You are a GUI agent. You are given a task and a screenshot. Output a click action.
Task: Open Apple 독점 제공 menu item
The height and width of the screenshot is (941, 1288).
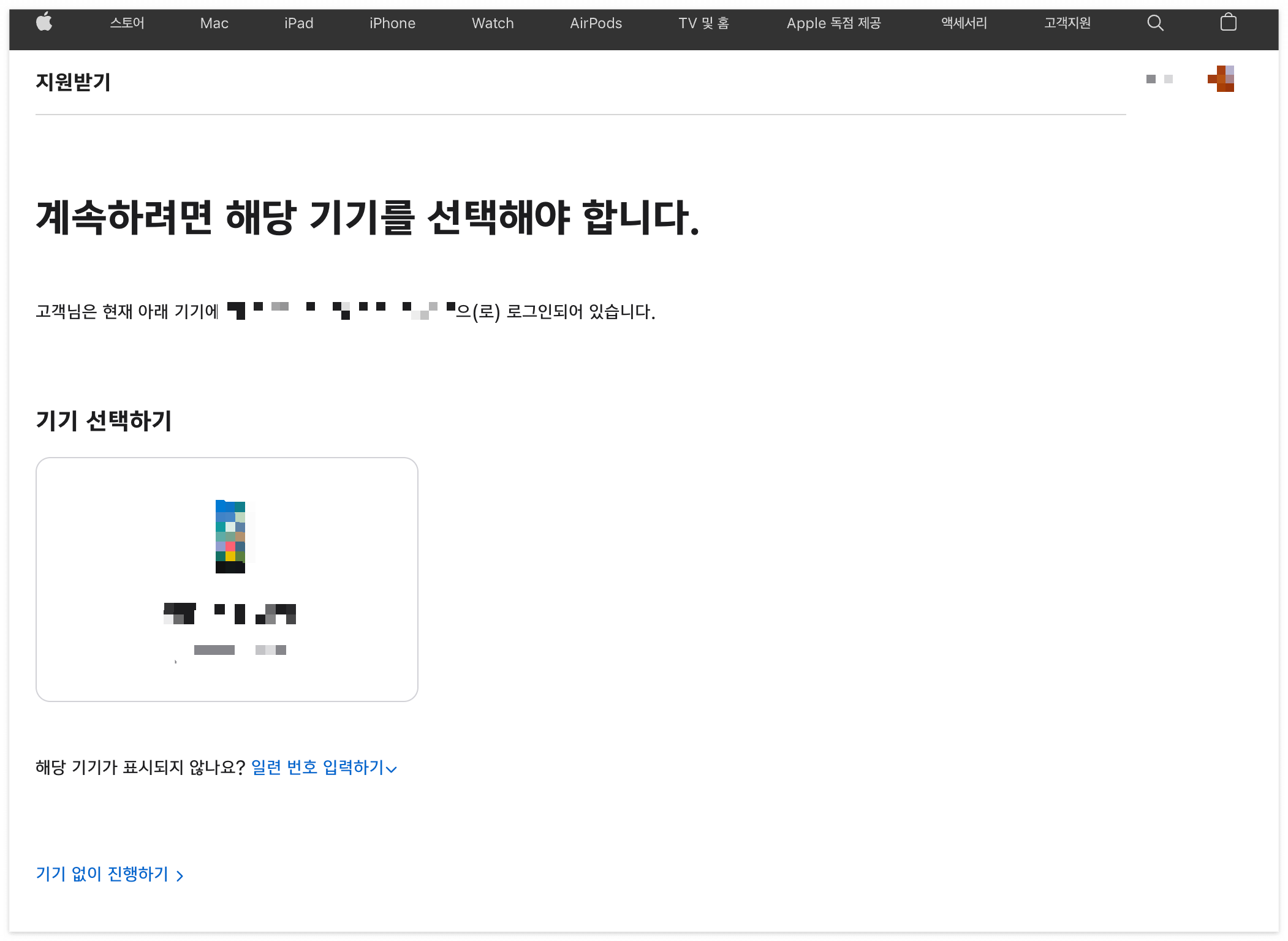(x=833, y=23)
